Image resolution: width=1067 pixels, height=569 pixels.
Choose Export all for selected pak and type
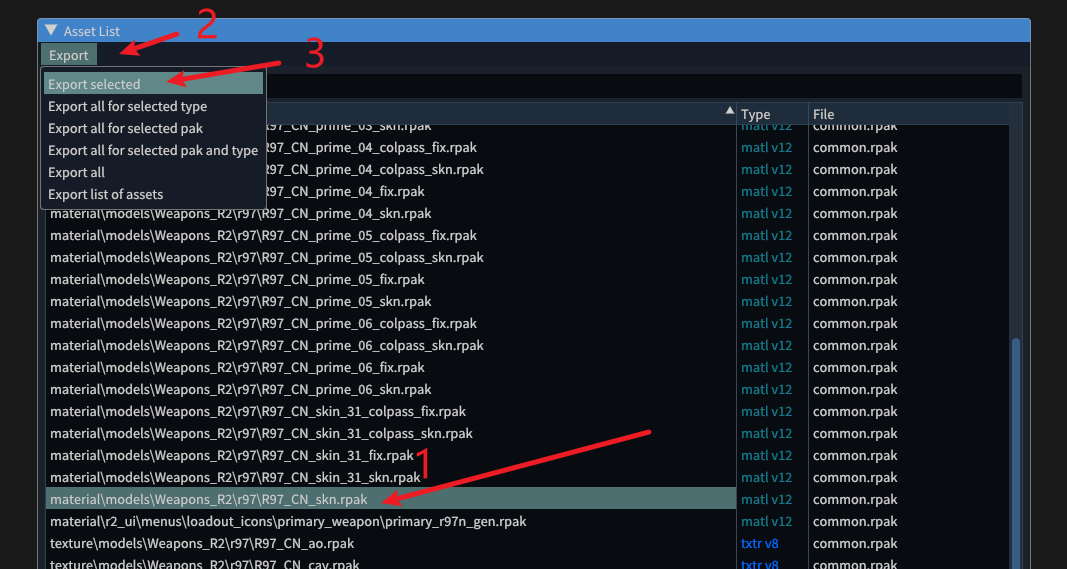click(152, 150)
